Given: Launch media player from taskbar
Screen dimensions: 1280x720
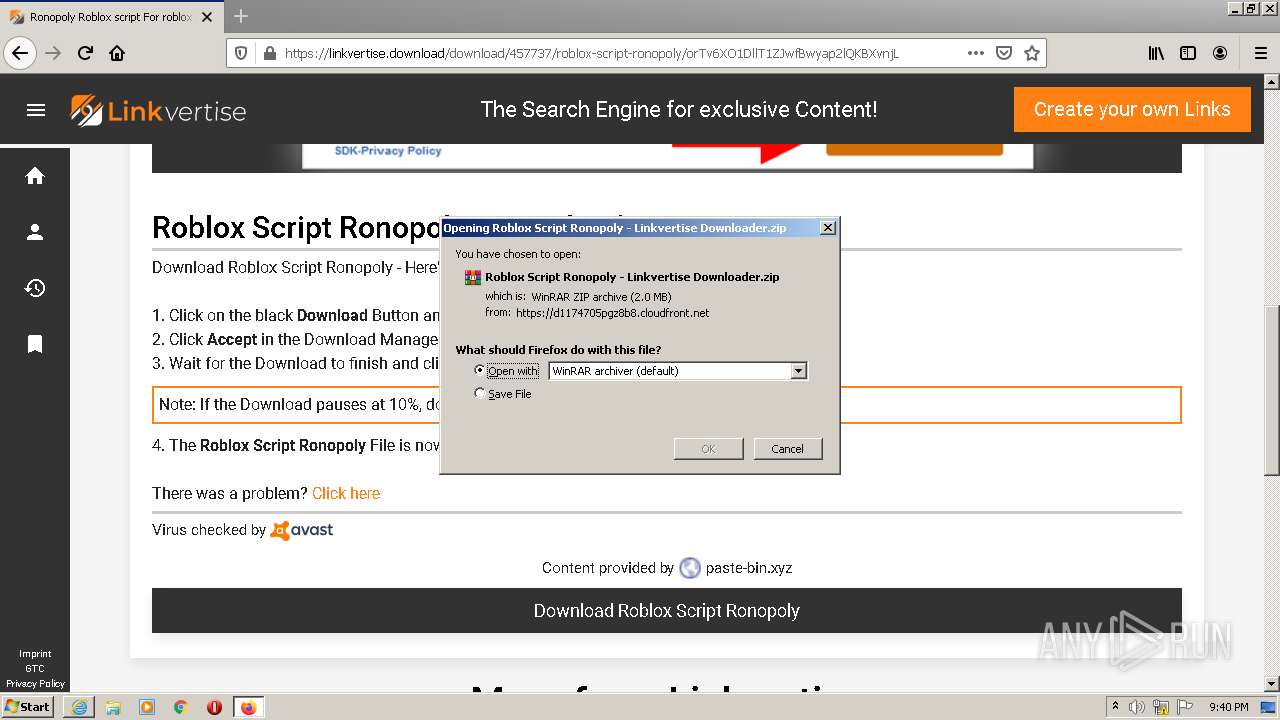Looking at the screenshot, I should click(147, 707).
